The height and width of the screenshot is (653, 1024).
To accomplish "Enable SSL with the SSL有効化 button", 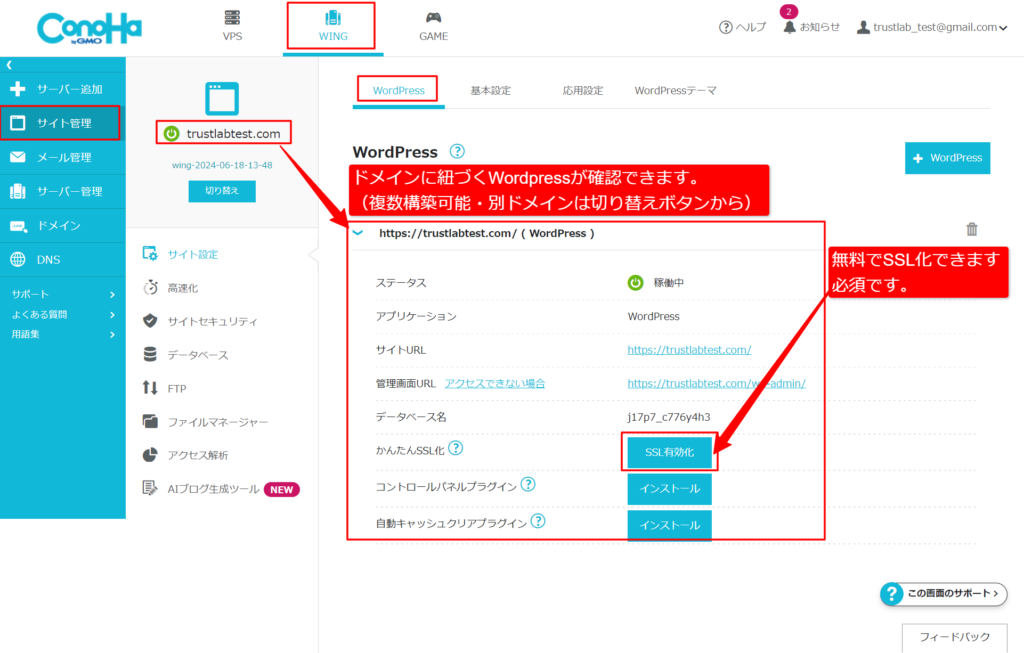I will click(670, 452).
